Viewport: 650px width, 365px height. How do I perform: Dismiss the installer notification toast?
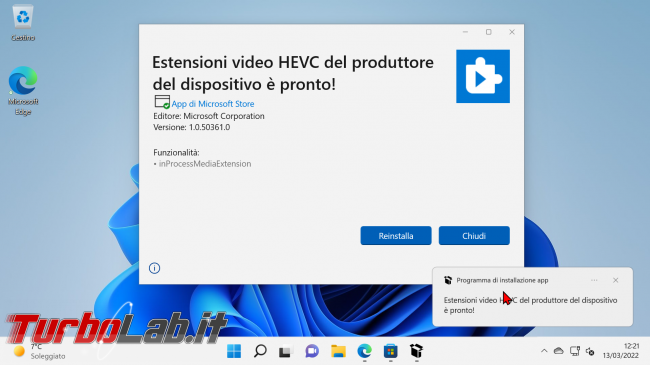tap(616, 280)
